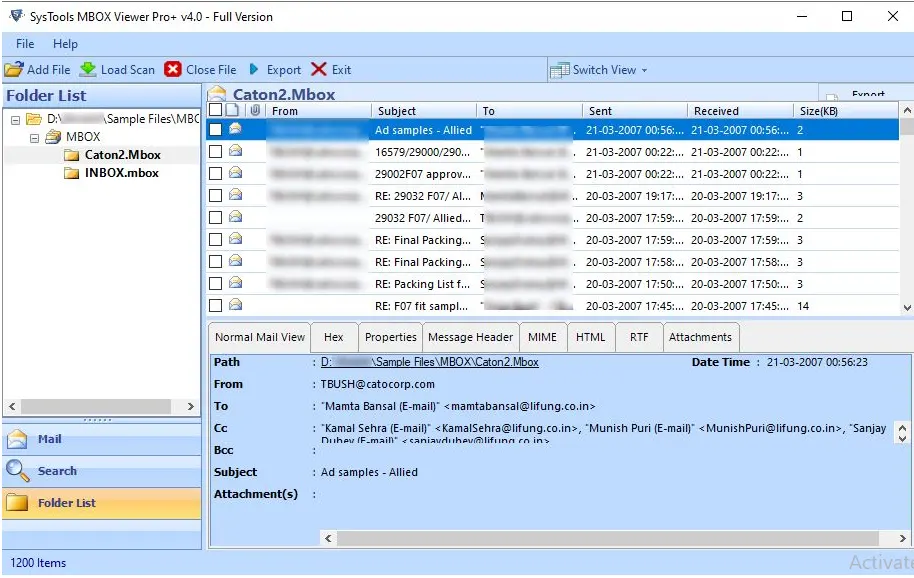The image size is (914, 578).
Task: Click the email list scroll-down arrow
Action: tap(907, 308)
